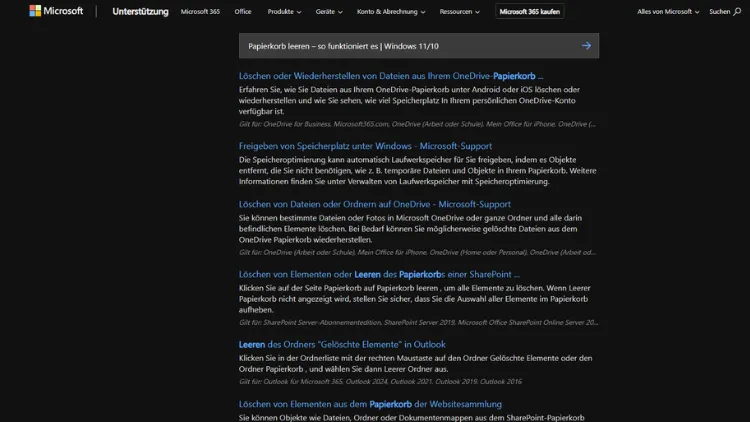This screenshot has width=750, height=422.
Task: Click Microsoft 365 kaufen button
Action: point(529,11)
